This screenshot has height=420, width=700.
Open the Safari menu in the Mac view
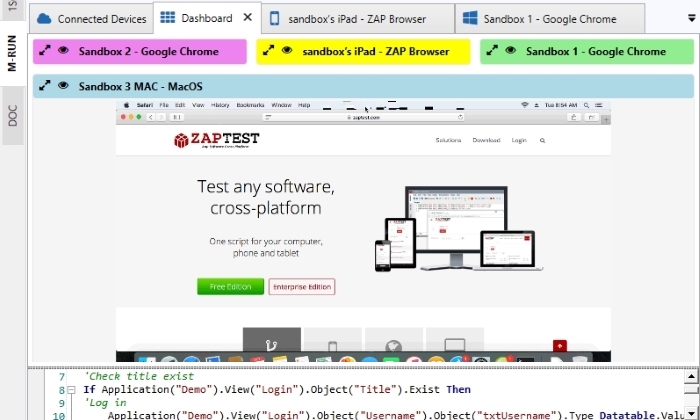145,105
